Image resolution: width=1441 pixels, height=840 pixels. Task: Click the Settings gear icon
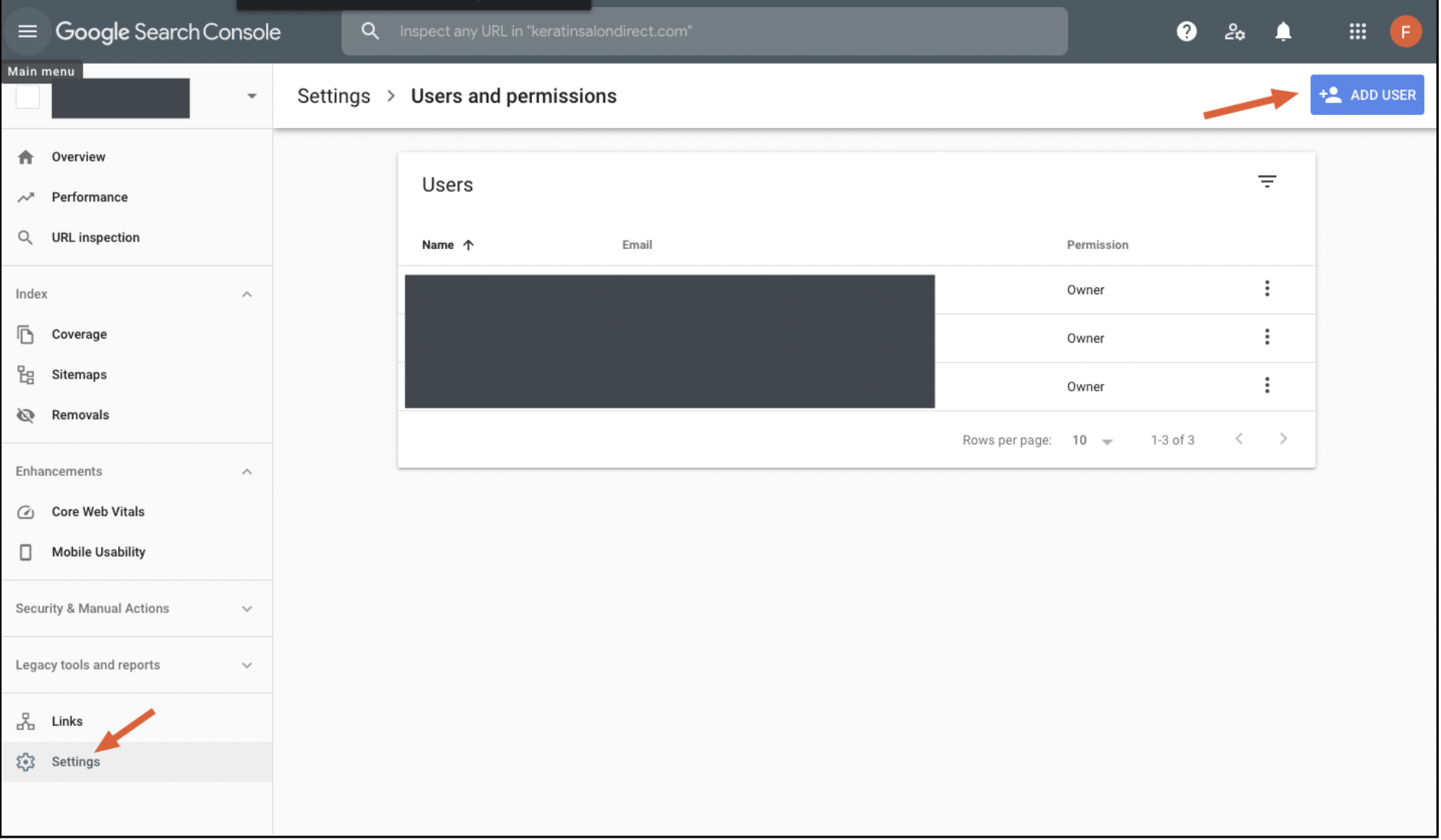(25, 762)
